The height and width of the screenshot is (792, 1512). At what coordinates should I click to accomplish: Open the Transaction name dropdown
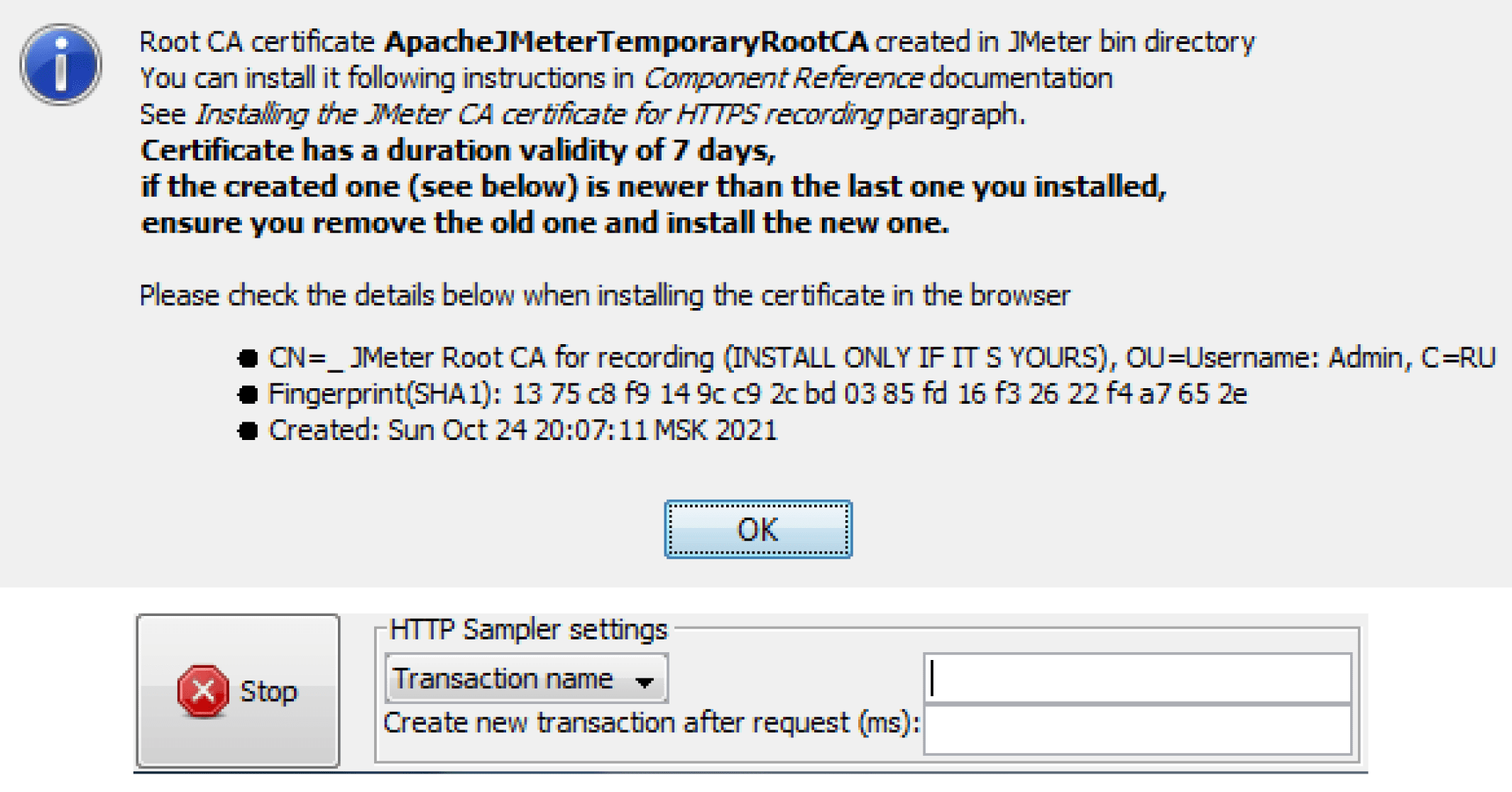[x=525, y=679]
